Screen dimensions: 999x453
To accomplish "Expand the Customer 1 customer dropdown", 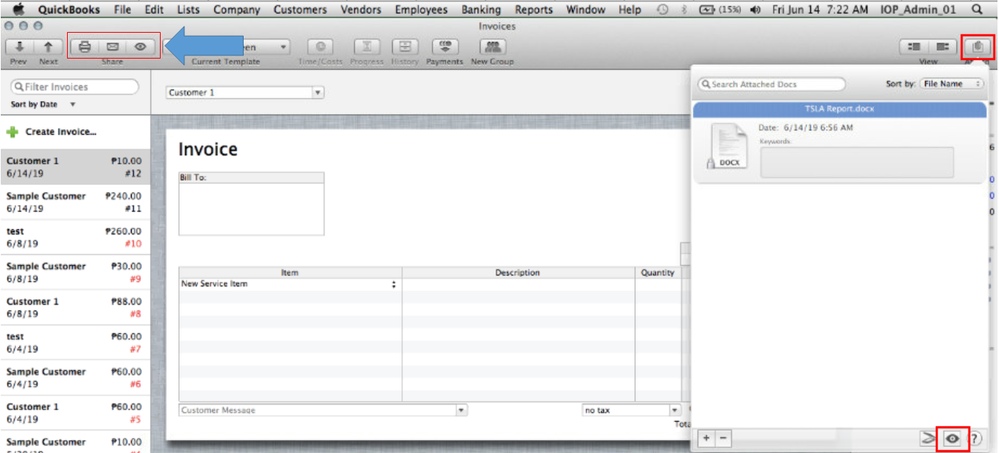I will (318, 92).
